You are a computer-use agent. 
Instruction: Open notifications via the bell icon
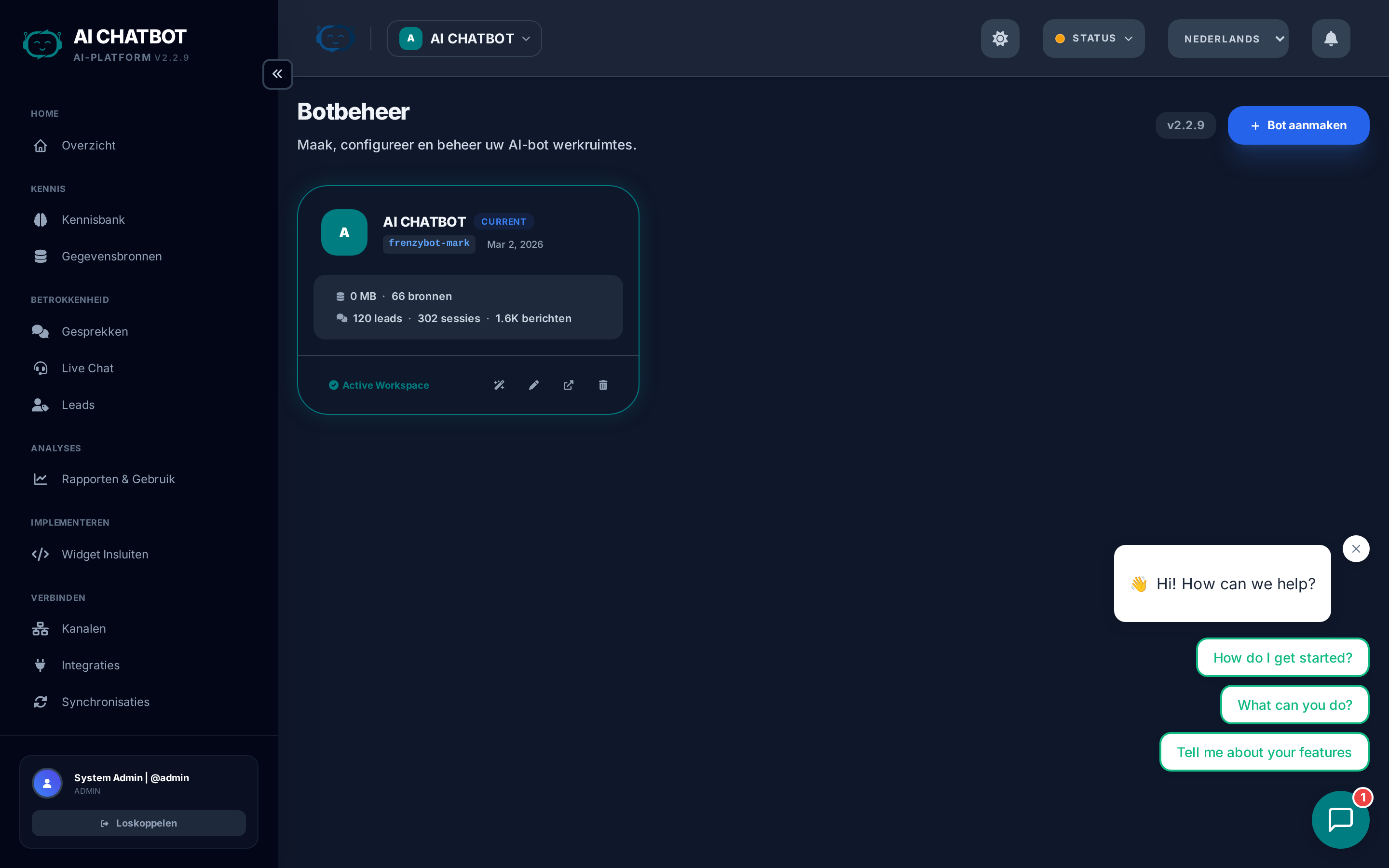pos(1330,39)
